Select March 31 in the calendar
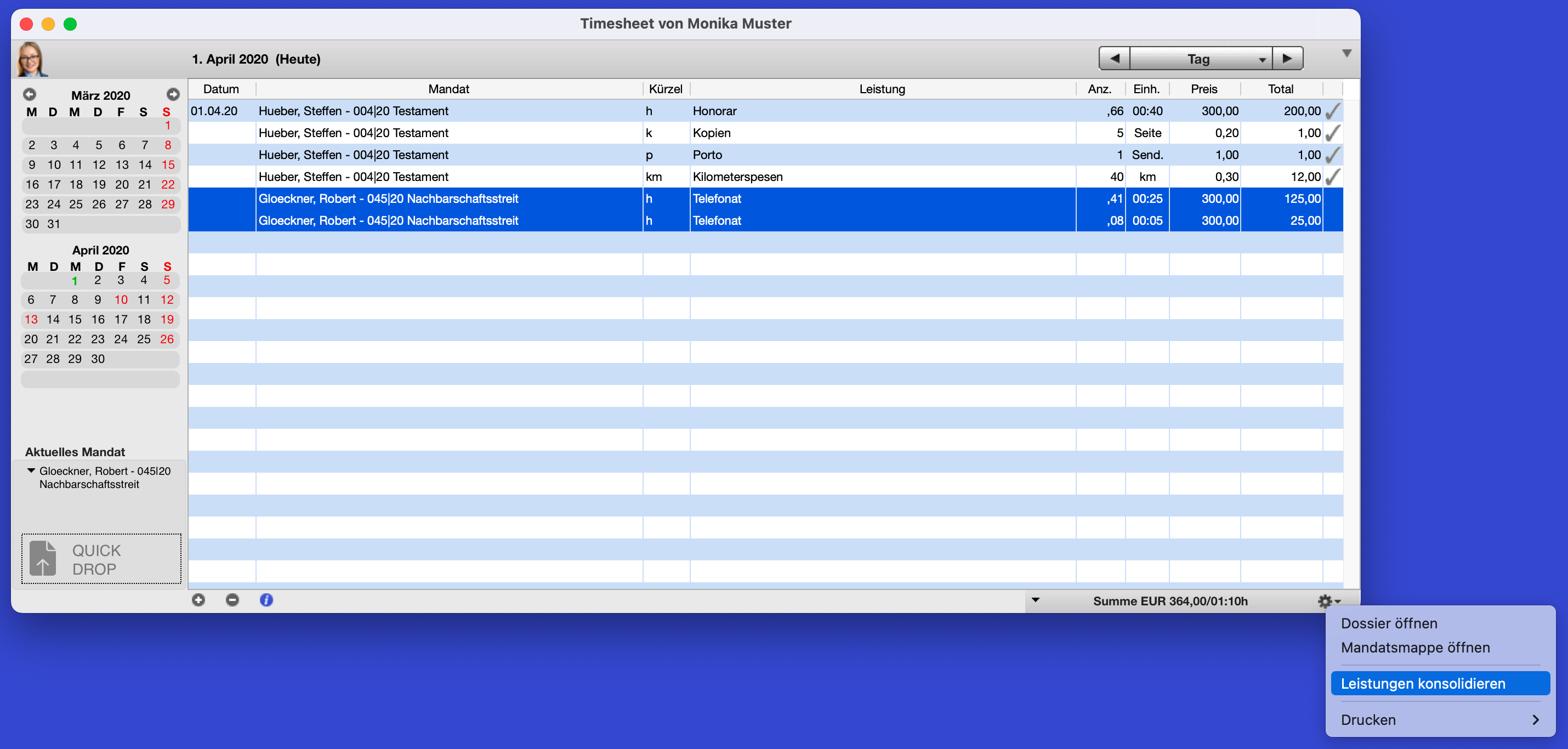This screenshot has width=1568, height=749. pyautogui.click(x=54, y=224)
